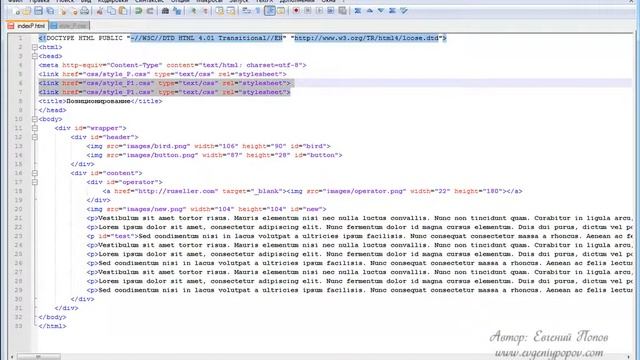This screenshot has width=640, height=360.
Task: Click the blue up-arrow toolbar icon
Action: point(369,11)
